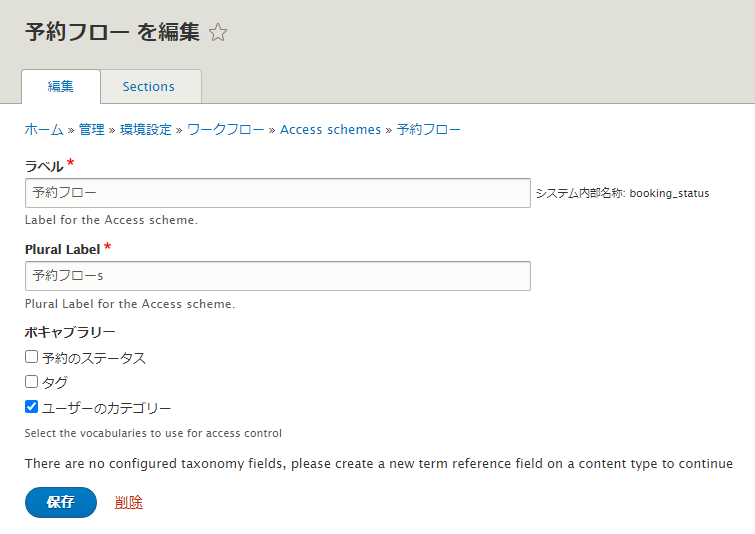Click 'Plural Label for the Access scheme.' description
Viewport: 755px width, 534px height.
pyautogui.click(x=130, y=304)
